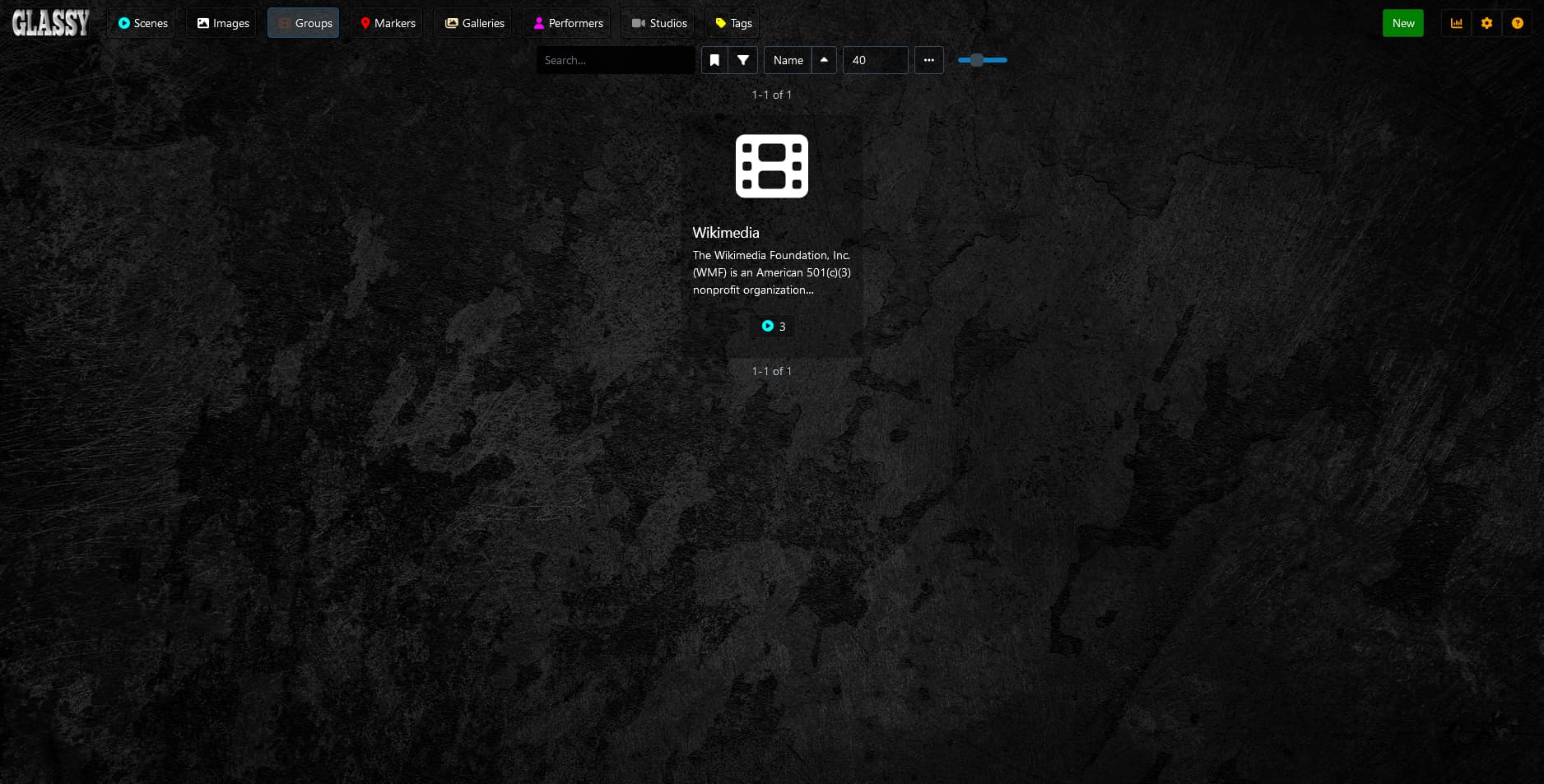
Task: Open the Tags page
Action: pos(732,23)
